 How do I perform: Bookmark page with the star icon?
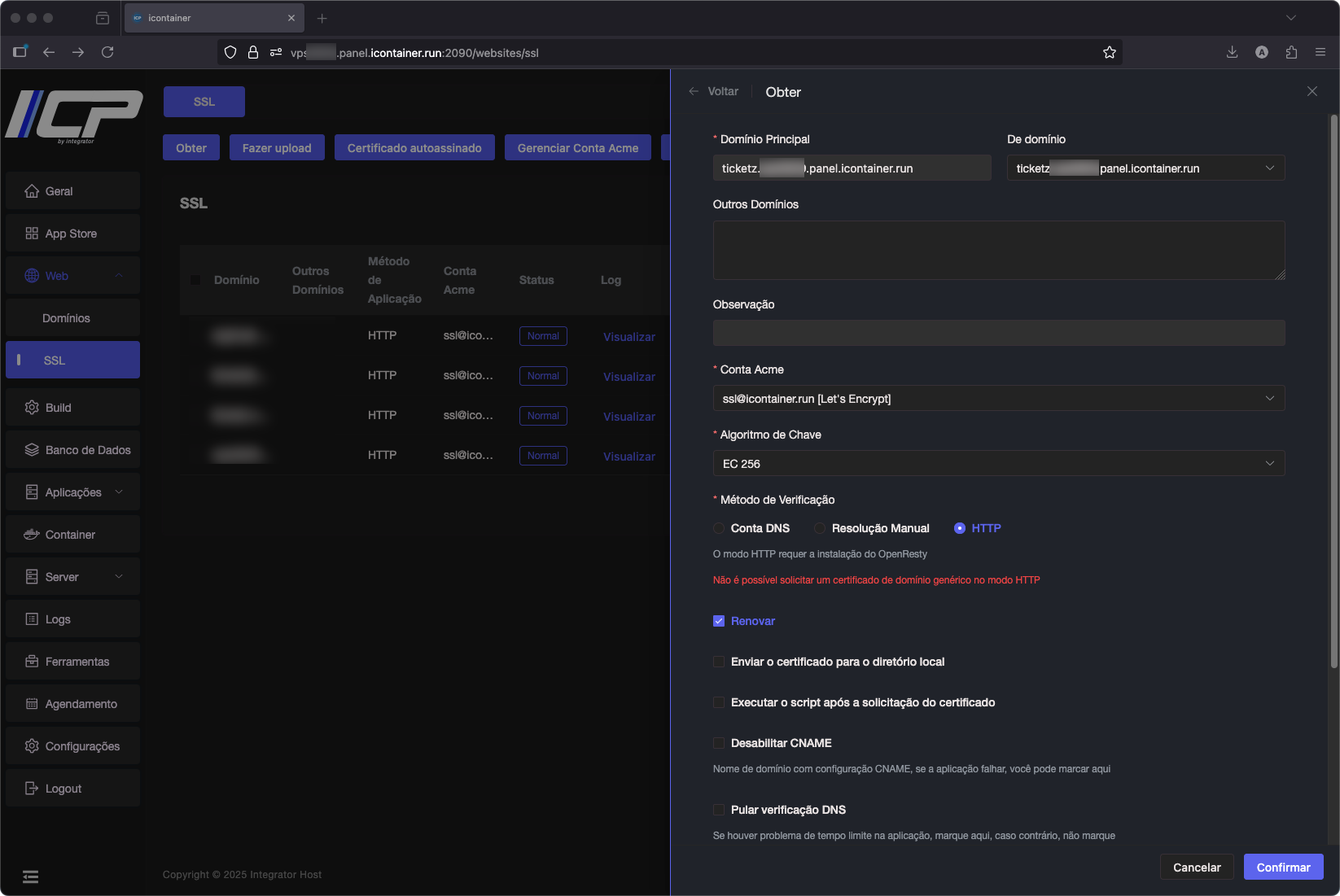[x=1109, y=53]
